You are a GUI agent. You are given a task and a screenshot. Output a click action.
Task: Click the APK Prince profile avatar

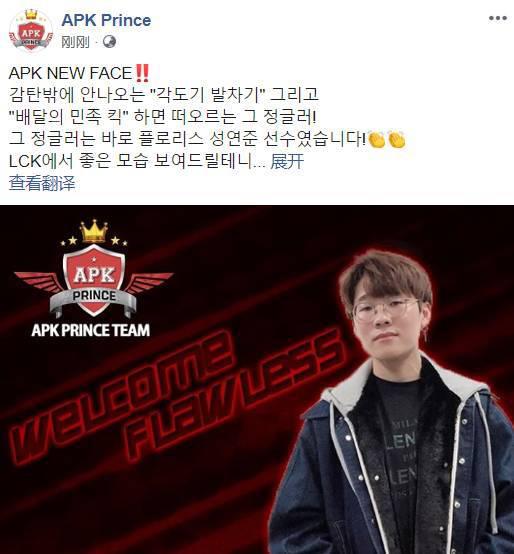(x=31, y=31)
